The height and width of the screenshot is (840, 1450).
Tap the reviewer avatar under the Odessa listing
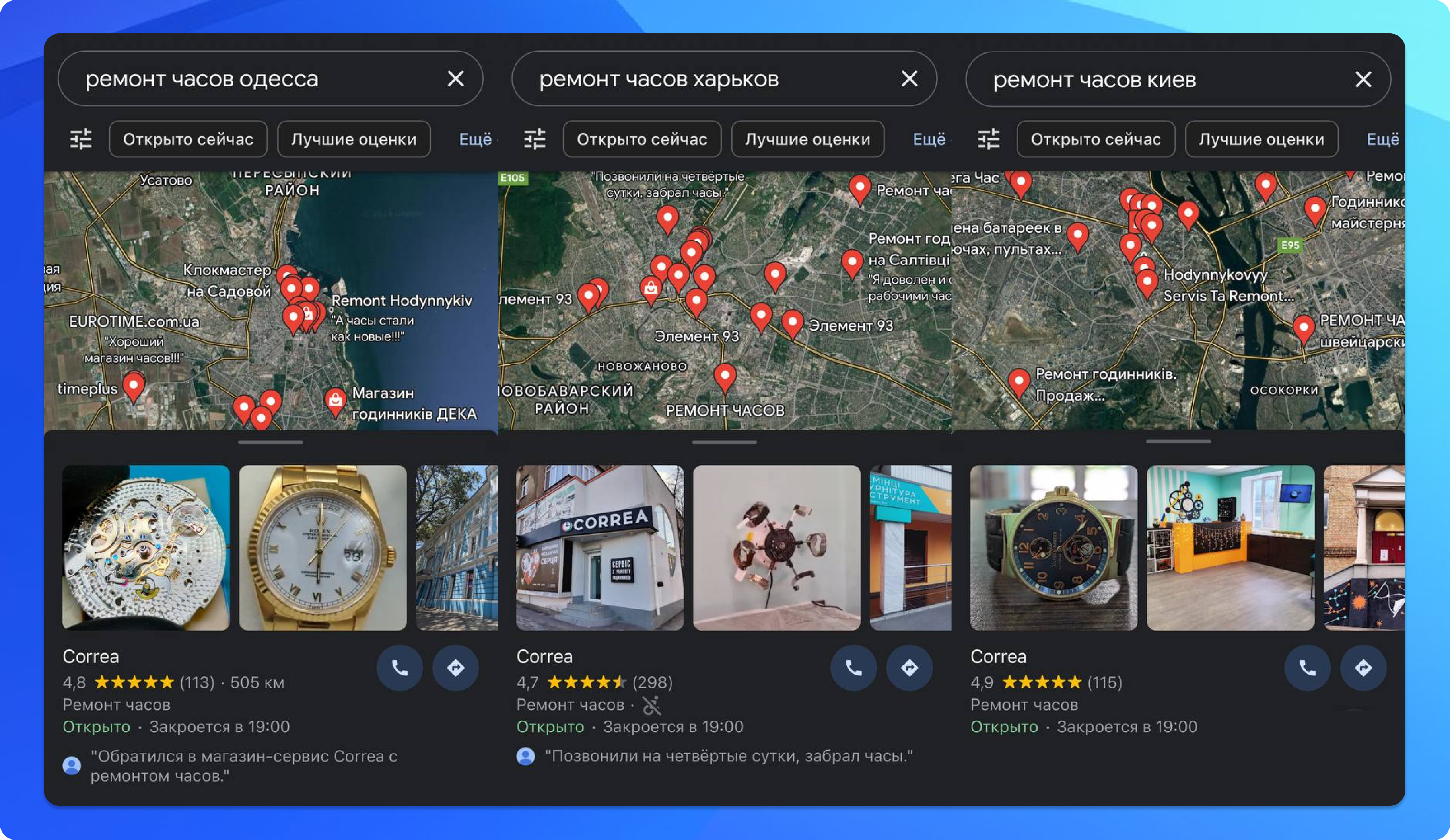pyautogui.click(x=71, y=765)
